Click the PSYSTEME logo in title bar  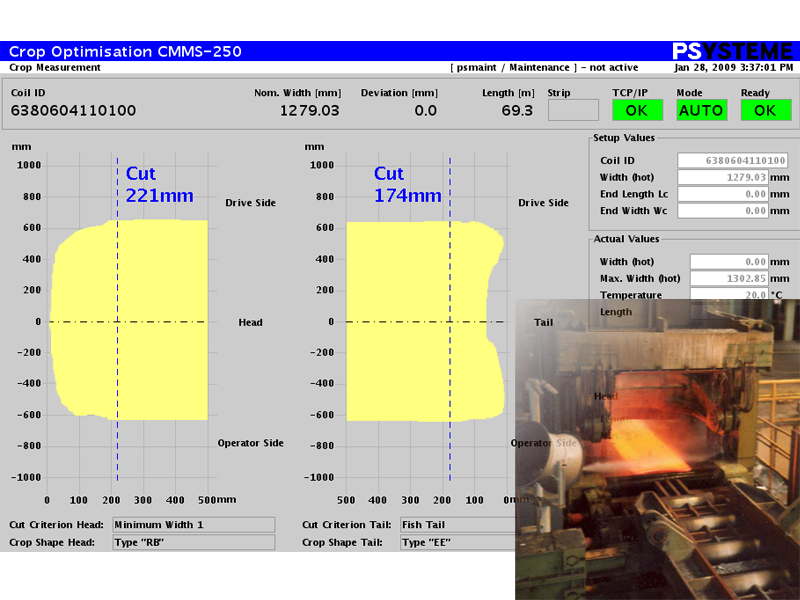(x=732, y=51)
